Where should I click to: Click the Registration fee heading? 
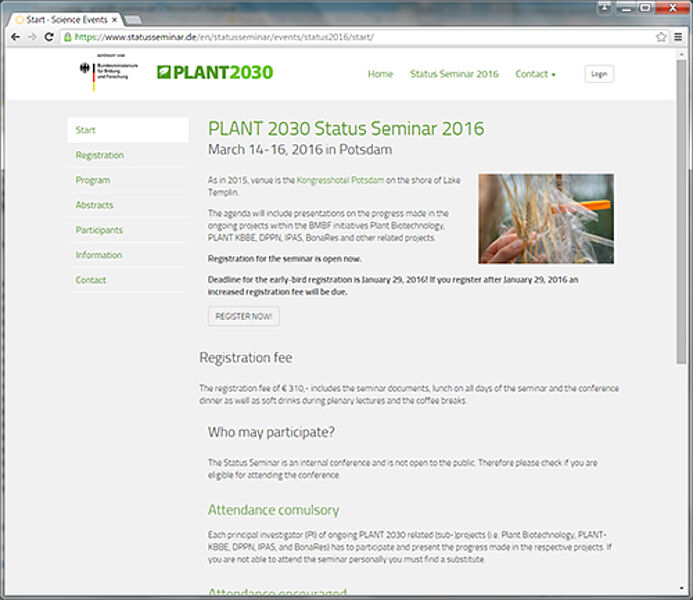[246, 357]
